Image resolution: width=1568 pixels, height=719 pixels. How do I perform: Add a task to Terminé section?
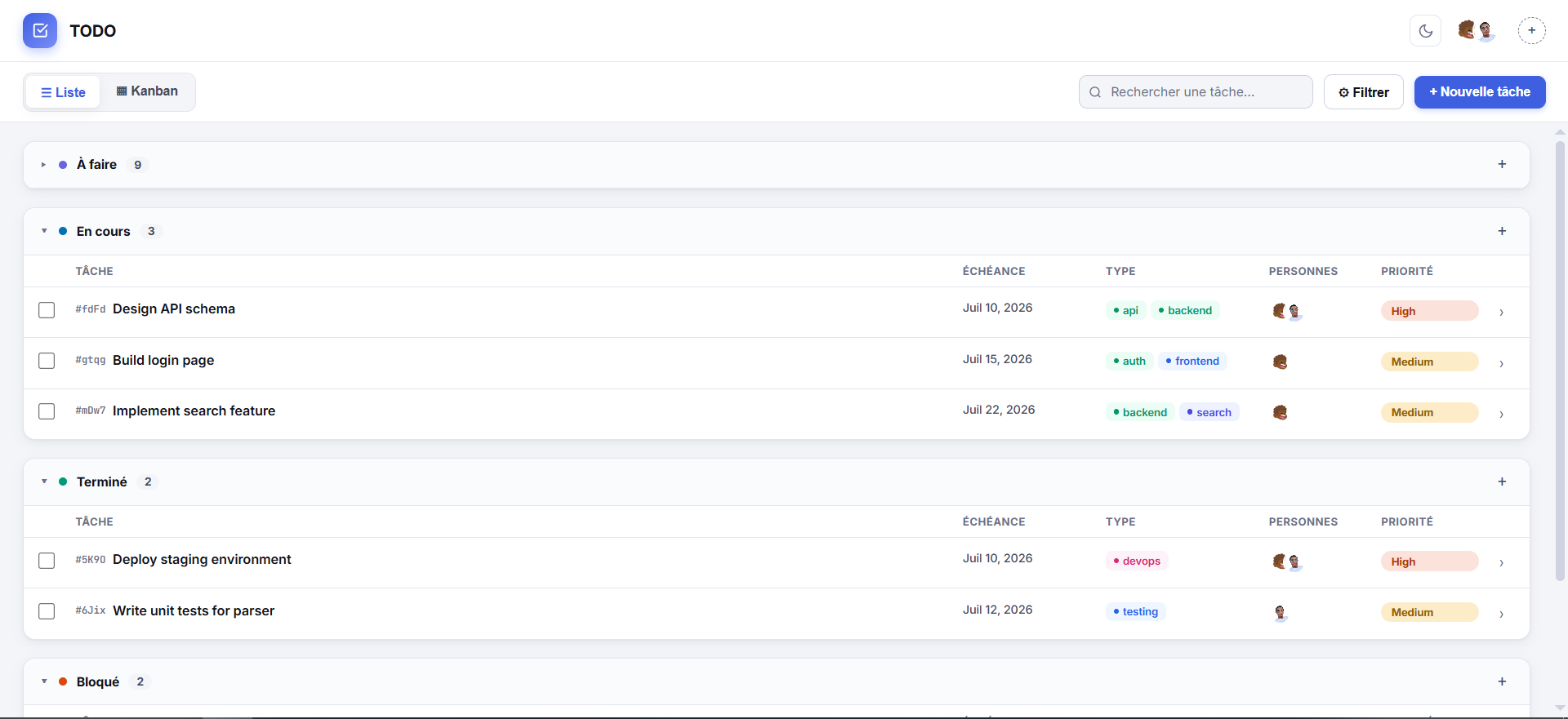point(1502,482)
